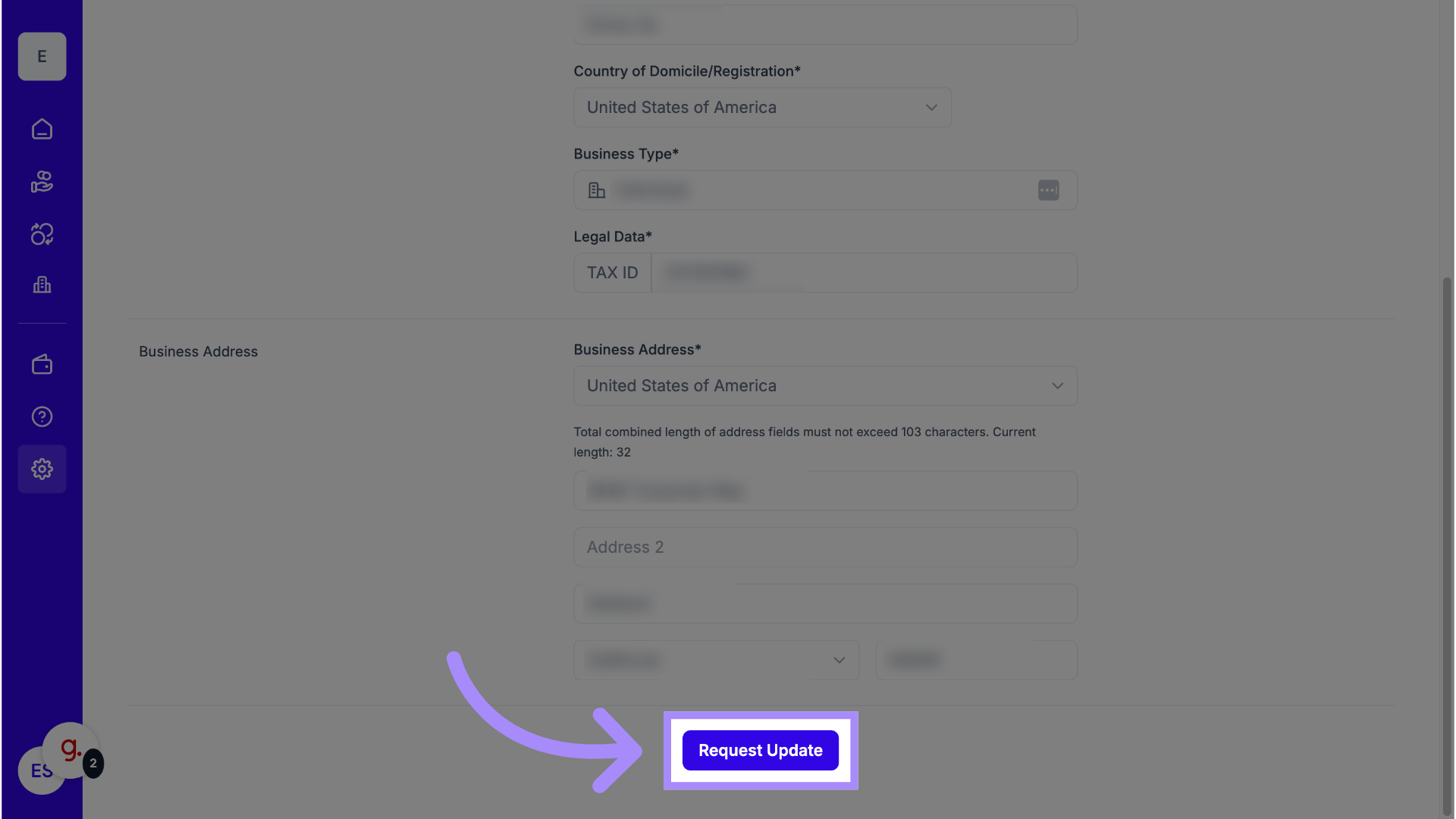Expand Country of Domicile/Registration dropdown
Viewport: 1456px width, 819px height.
761,108
